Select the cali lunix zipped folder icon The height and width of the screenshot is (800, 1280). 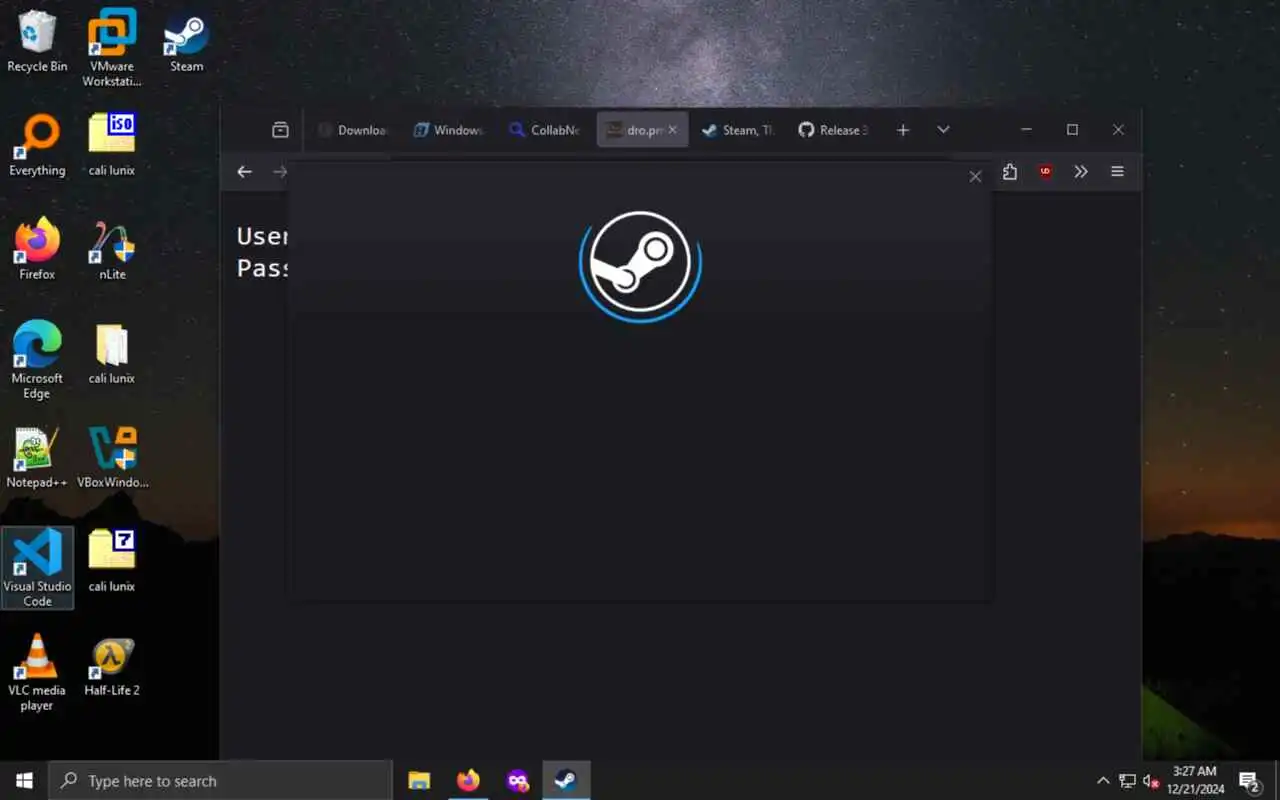coord(112,353)
